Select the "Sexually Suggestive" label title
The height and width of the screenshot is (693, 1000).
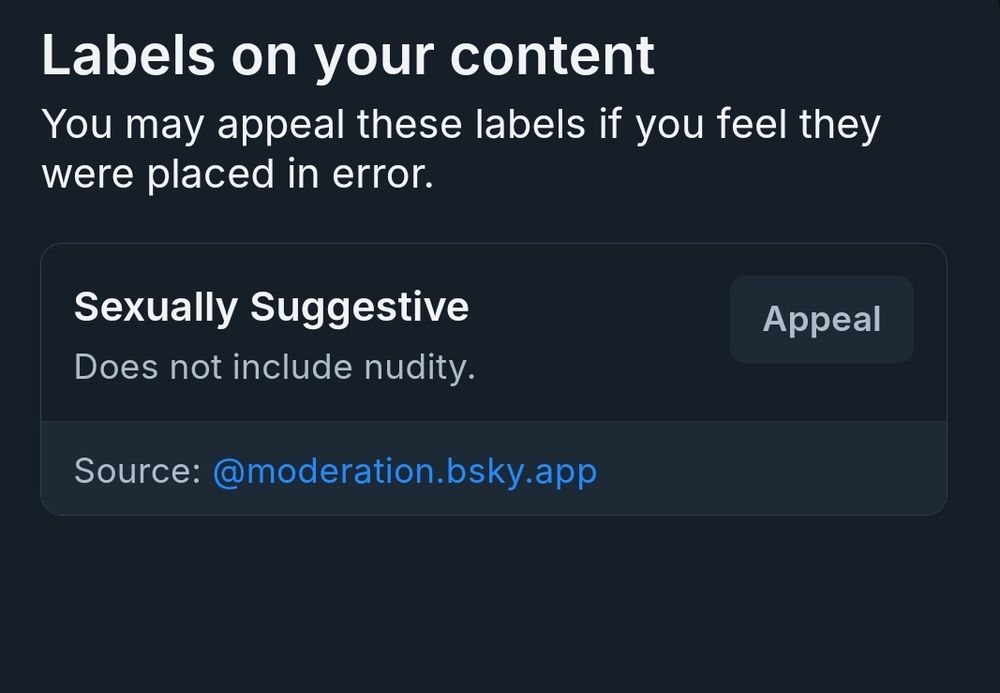click(x=271, y=306)
